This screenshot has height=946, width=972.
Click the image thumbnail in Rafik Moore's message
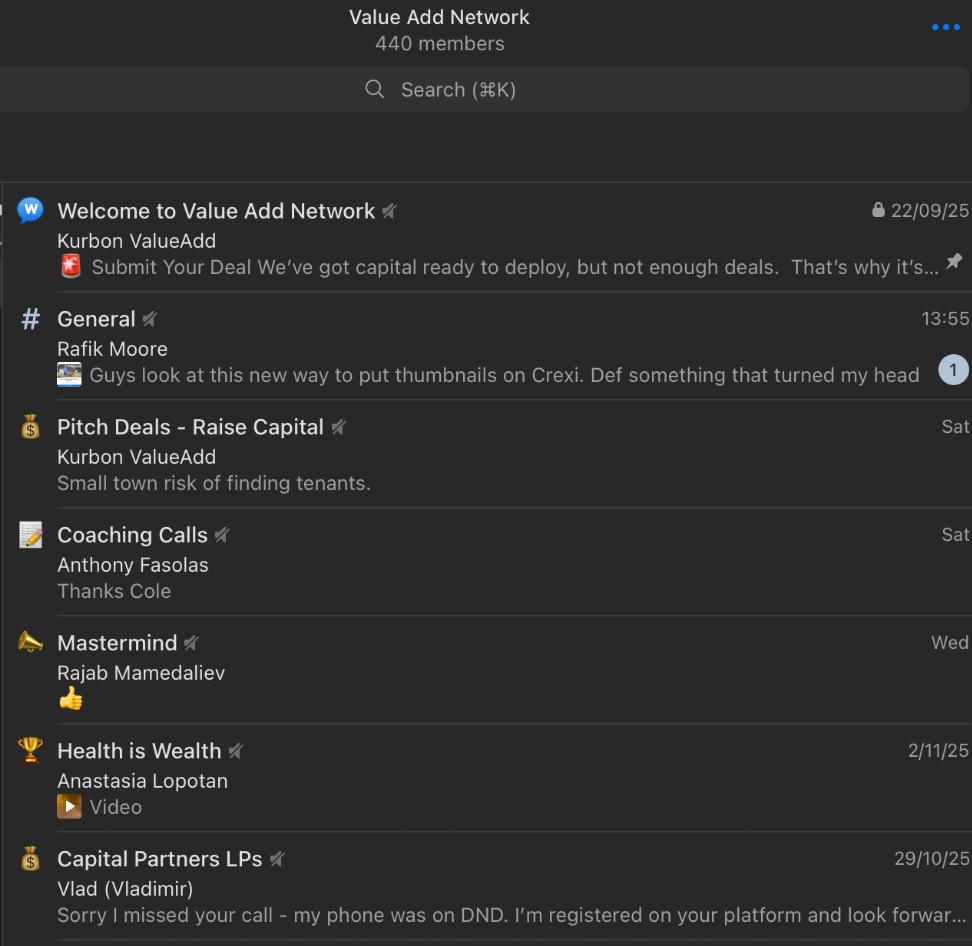(x=69, y=374)
